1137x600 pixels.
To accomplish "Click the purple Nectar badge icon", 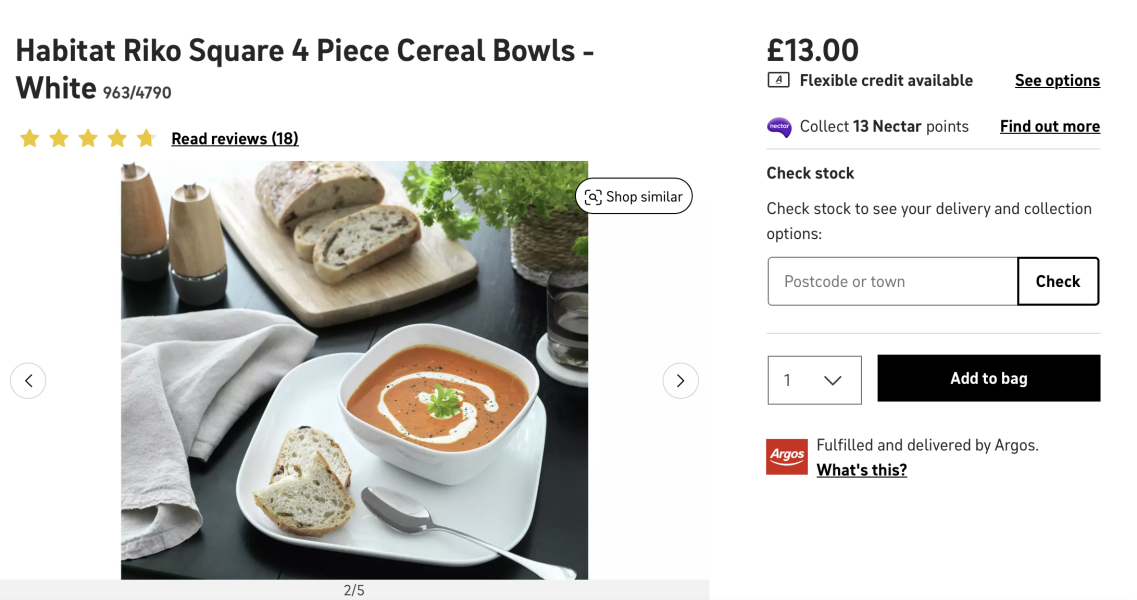I will click(777, 127).
